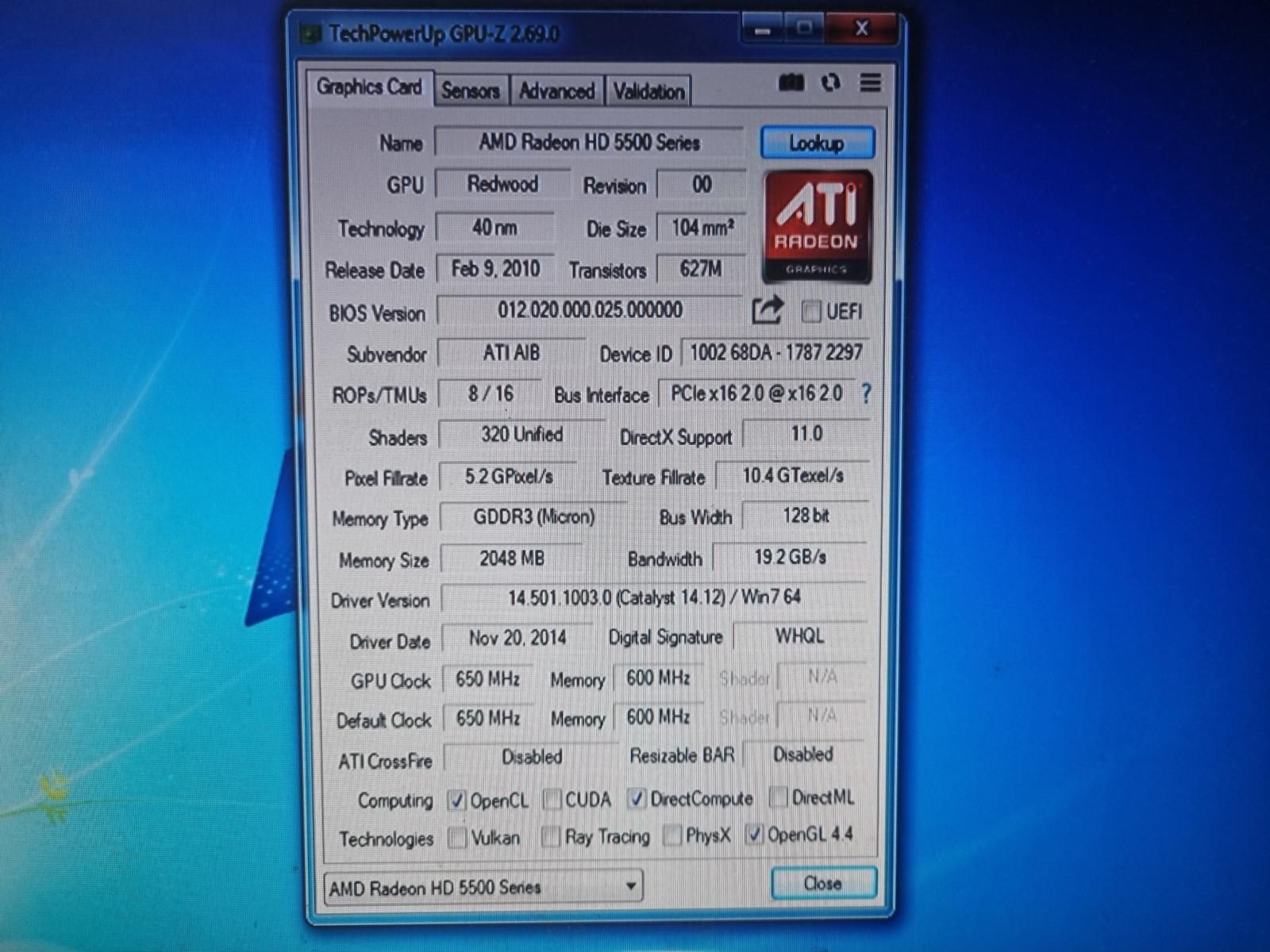Click the BIOS export share icon
Screen dimensions: 1270x952
point(767,309)
